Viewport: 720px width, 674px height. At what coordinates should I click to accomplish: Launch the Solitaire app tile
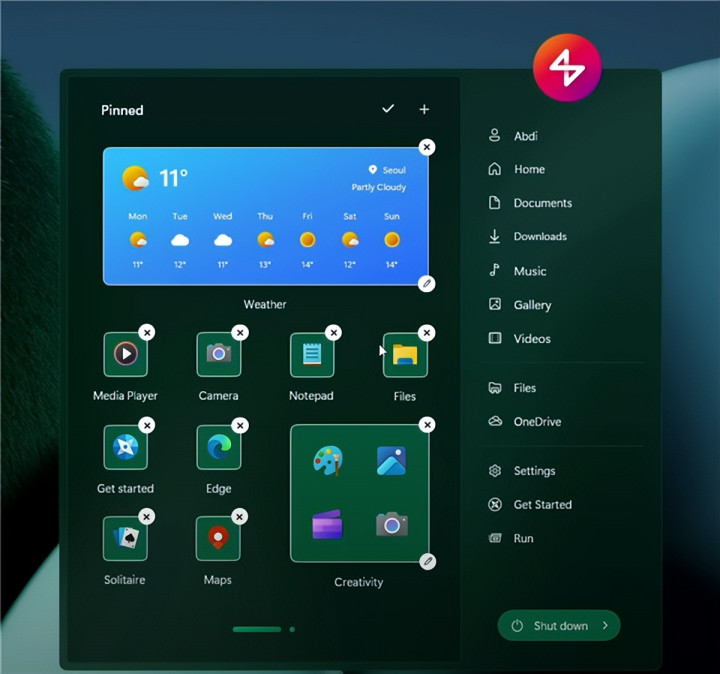click(125, 539)
